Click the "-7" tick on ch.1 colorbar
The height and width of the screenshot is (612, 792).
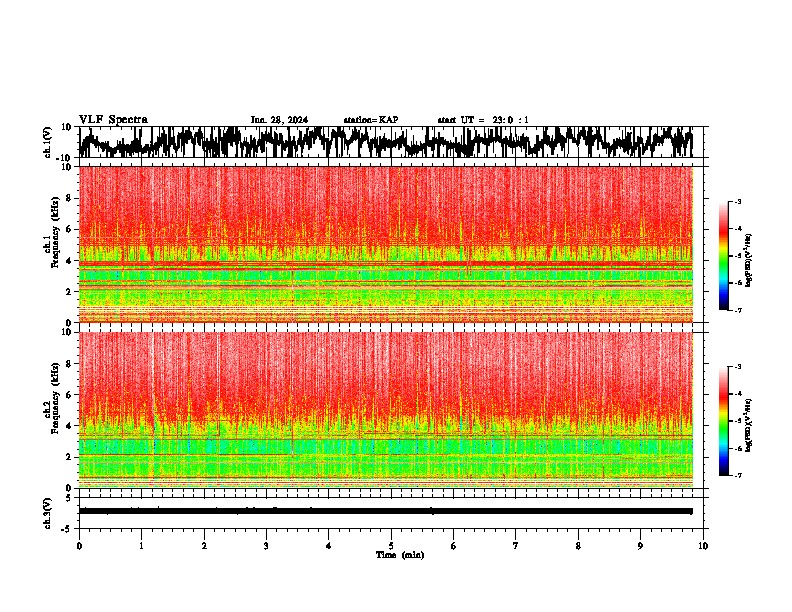738,310
